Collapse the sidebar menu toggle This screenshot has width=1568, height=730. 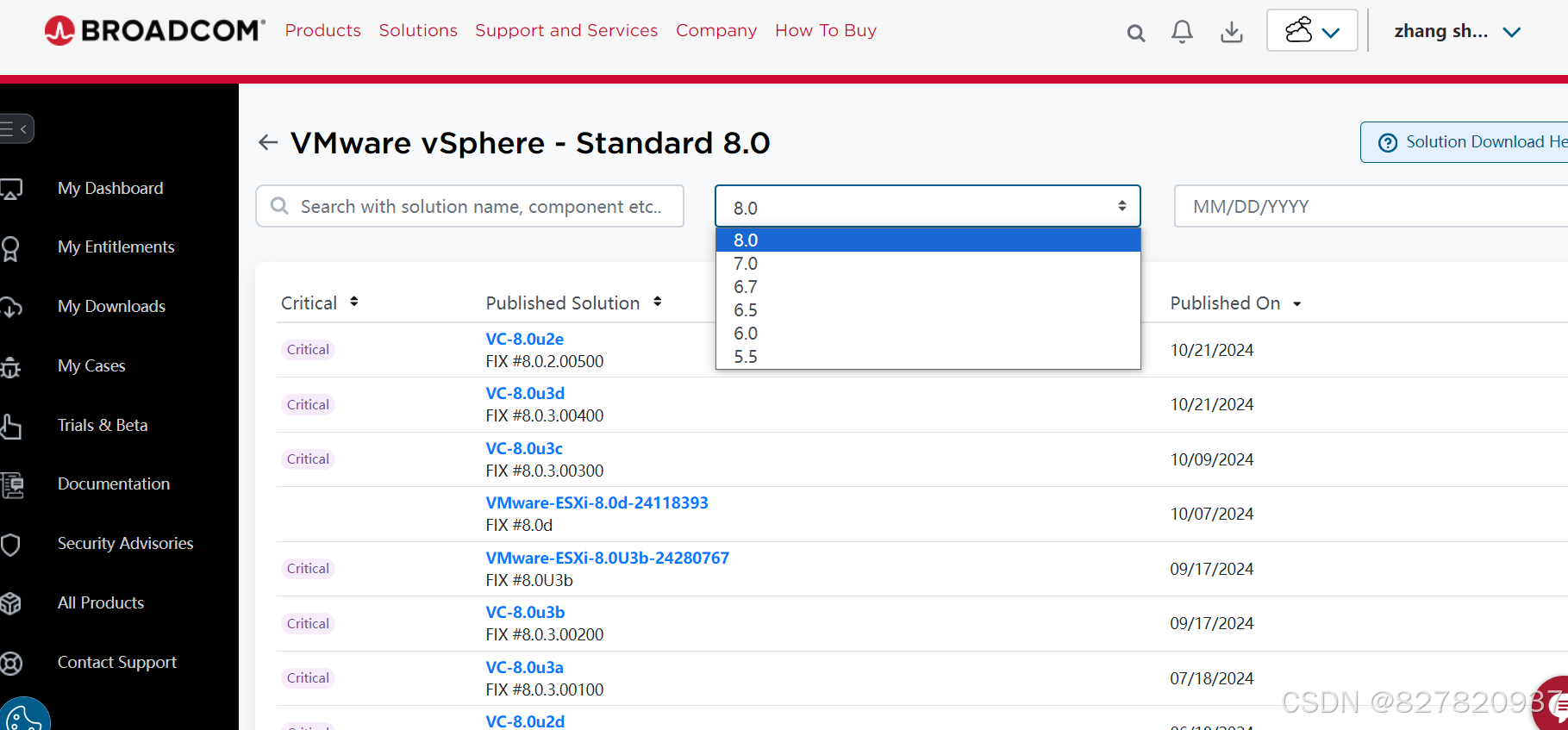pyautogui.click(x=15, y=129)
